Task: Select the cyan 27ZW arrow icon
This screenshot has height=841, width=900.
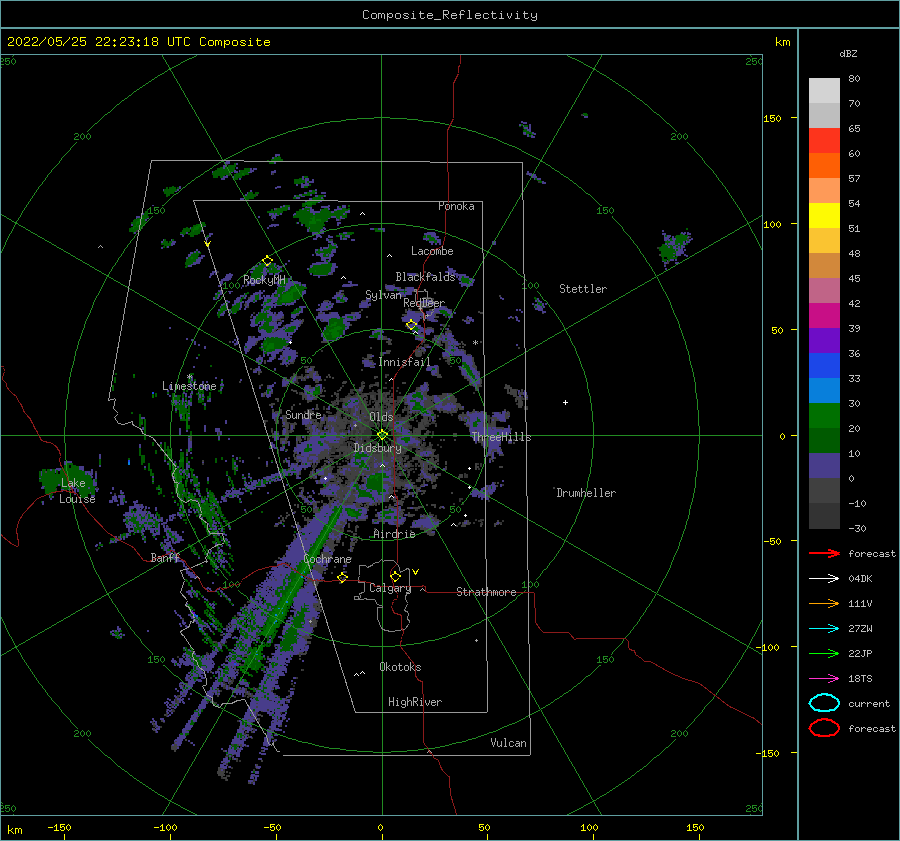Action: tap(824, 629)
